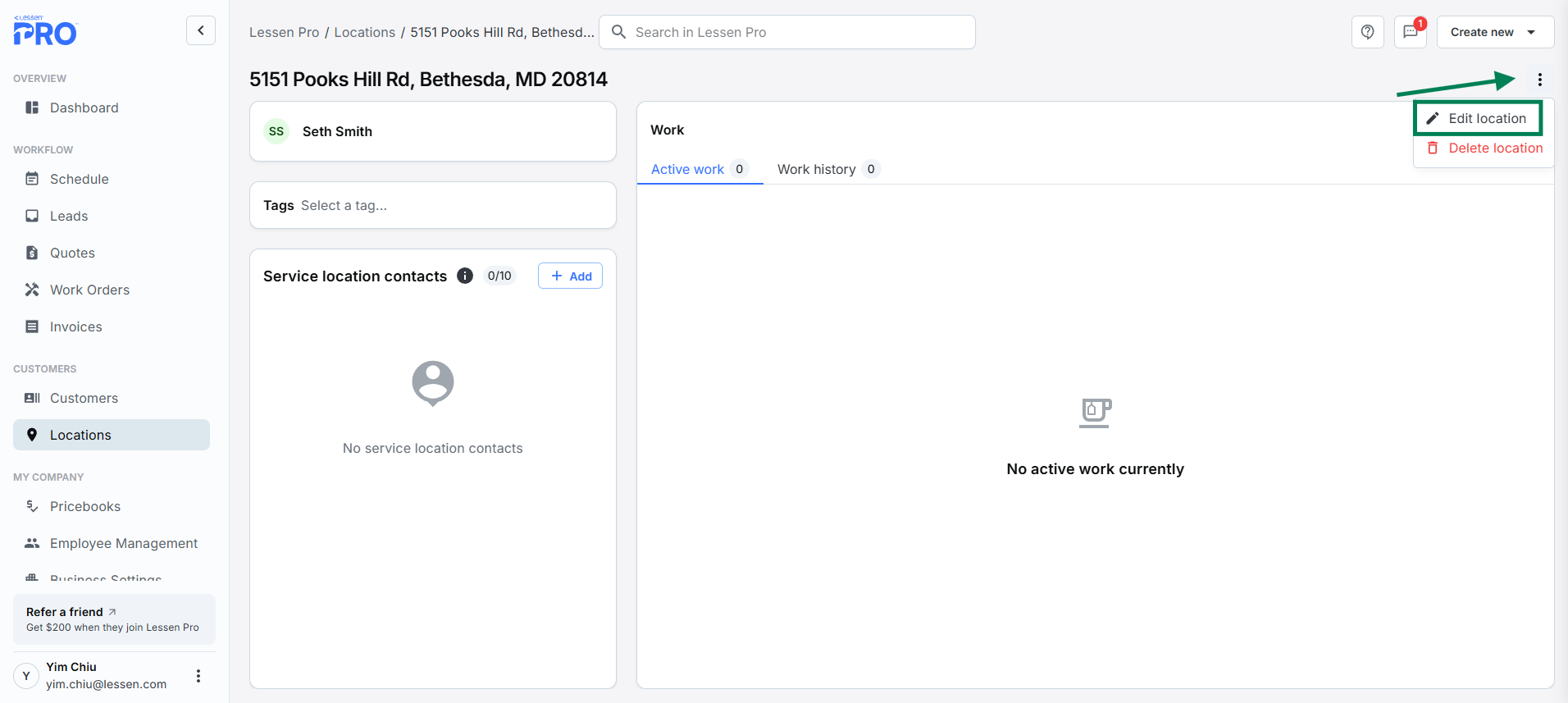The image size is (1568, 703).
Task: Open the Pricebooks icon in sidebar
Action: pos(32,506)
